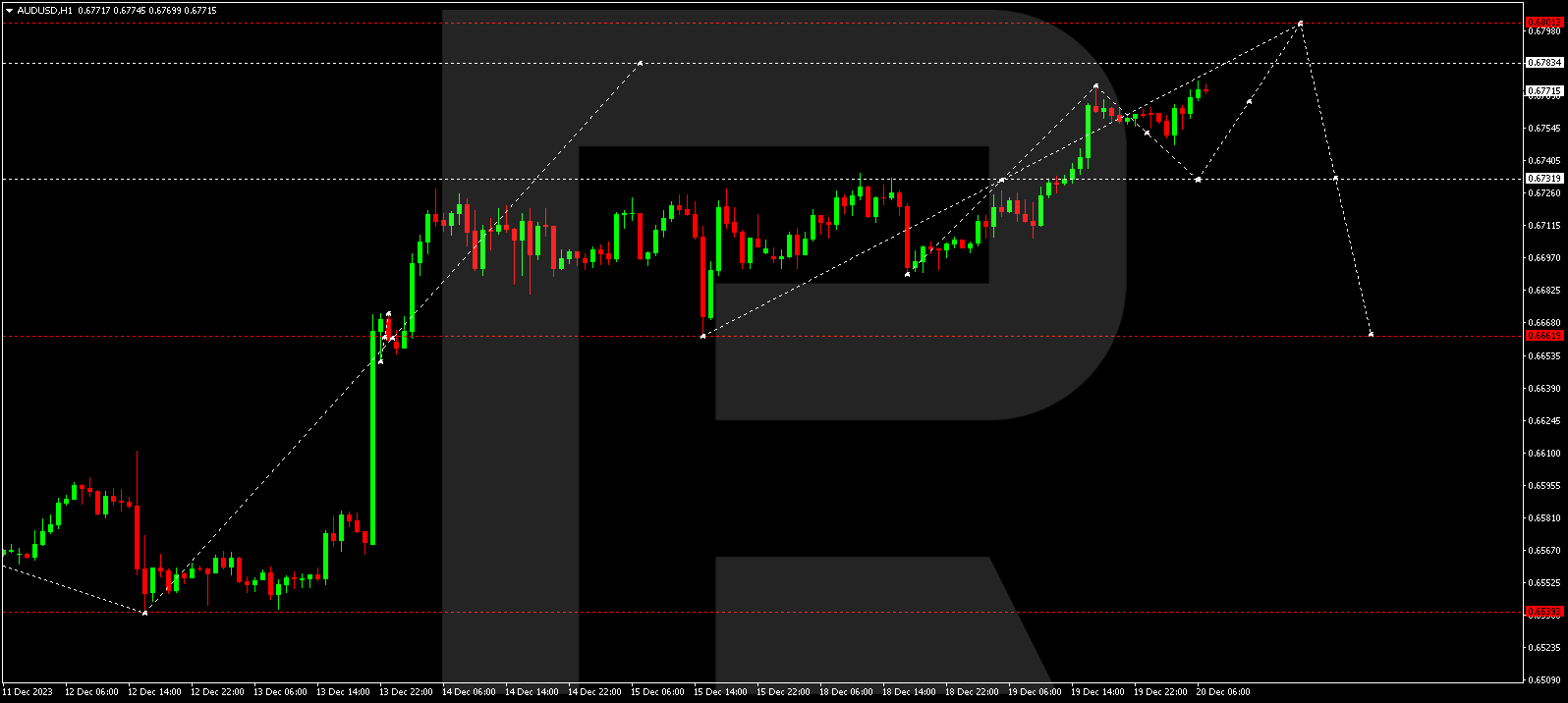Click the 13 Dec 06:00 time label
The height and width of the screenshot is (703, 1568).
pos(280,692)
